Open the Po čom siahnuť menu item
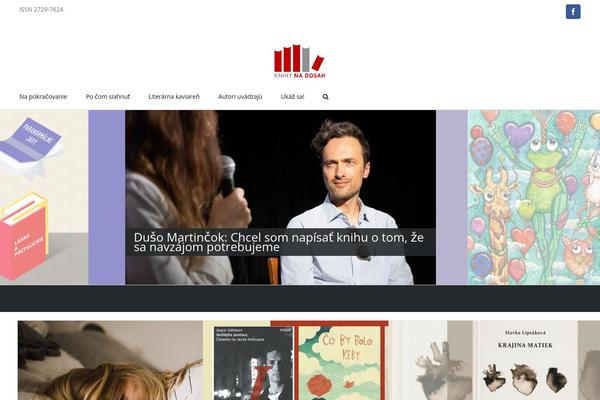This screenshot has height=400, width=600. coord(108,96)
